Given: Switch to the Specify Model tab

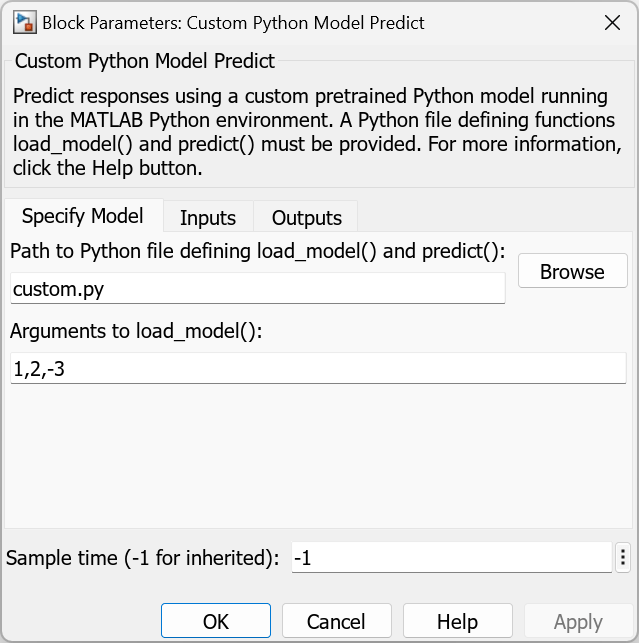Looking at the screenshot, I should [x=83, y=216].
